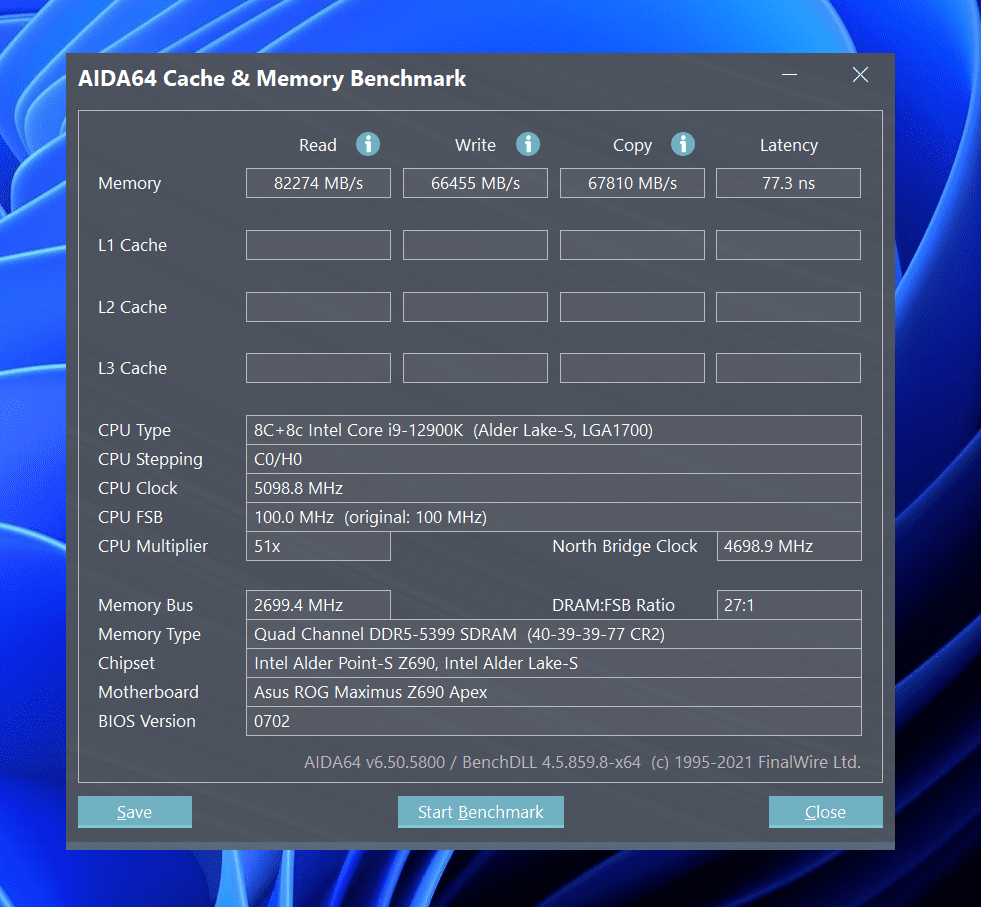Select Chipset value Intel Alder Point-S Z690
The image size is (981, 907).
[554, 663]
